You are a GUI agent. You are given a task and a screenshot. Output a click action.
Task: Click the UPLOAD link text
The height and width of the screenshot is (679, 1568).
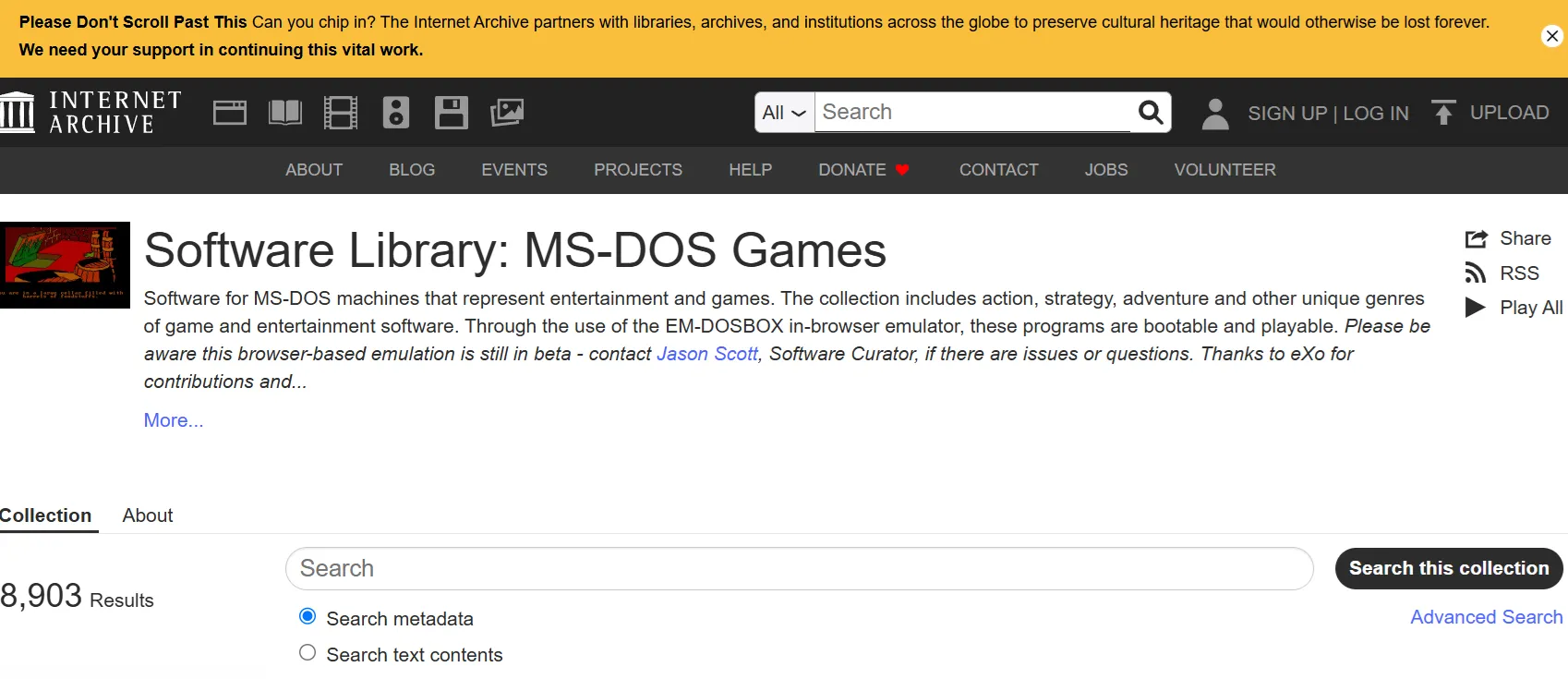click(x=1510, y=113)
